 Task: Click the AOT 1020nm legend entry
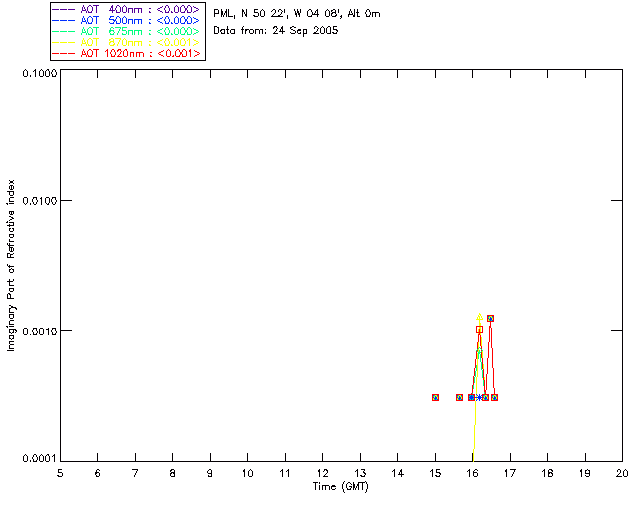126,53
